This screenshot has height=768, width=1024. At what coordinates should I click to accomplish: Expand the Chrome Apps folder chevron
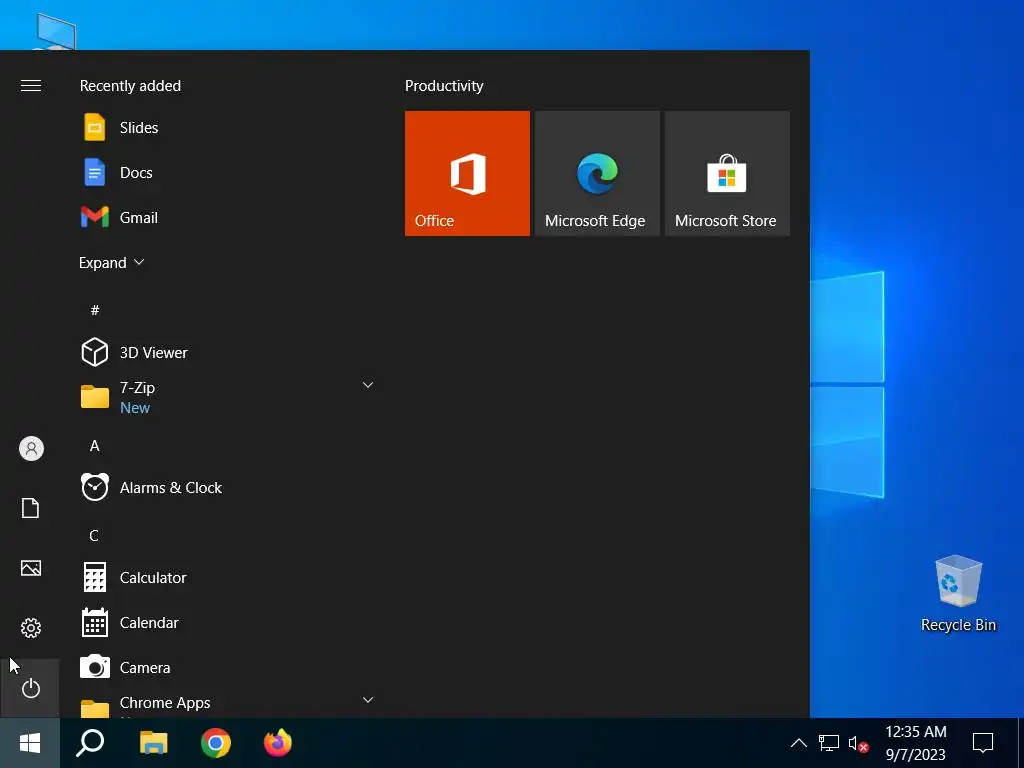368,700
